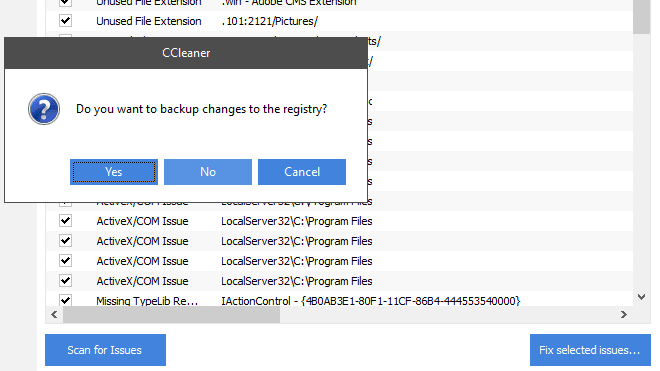This screenshot has width=660, height=371.
Task: Click the horizontal scrollbar left arrow
Action: 54,315
